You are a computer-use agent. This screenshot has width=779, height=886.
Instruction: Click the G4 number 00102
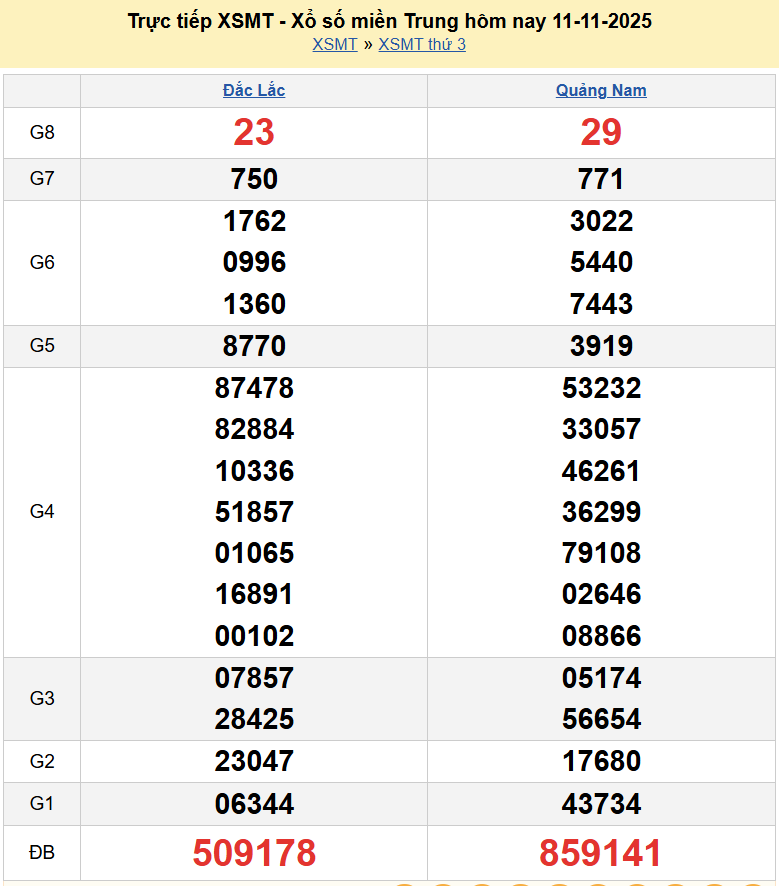click(x=254, y=636)
